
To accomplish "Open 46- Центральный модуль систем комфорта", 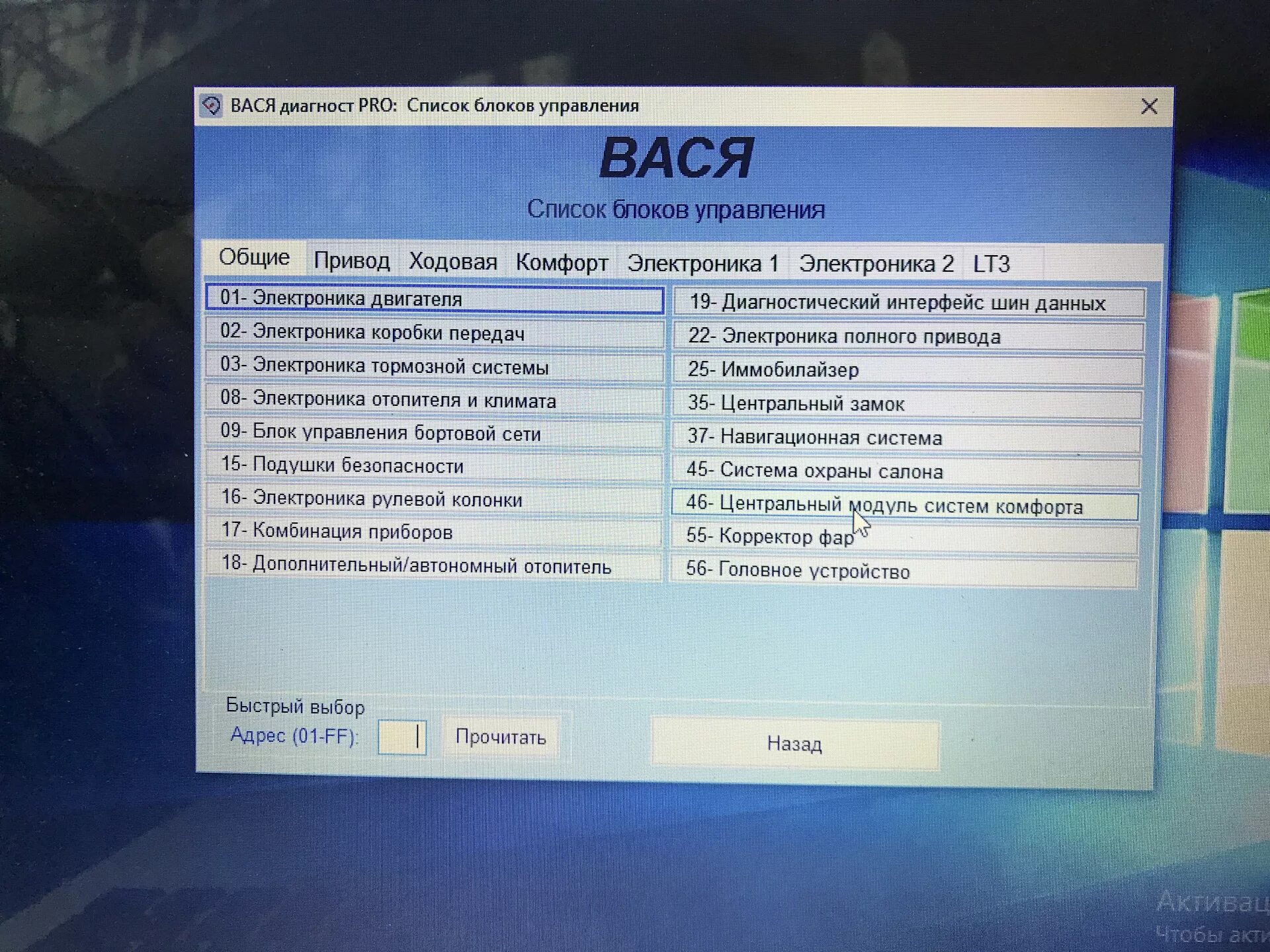I will (905, 506).
